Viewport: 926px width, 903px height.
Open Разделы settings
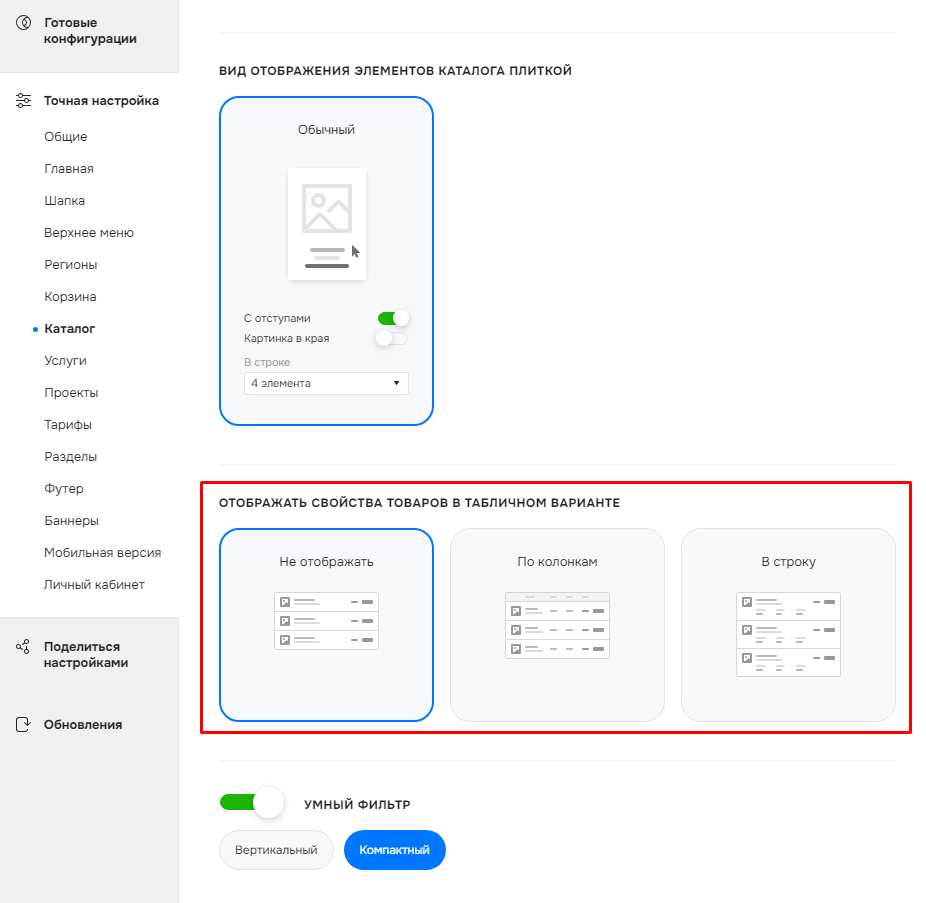71,457
